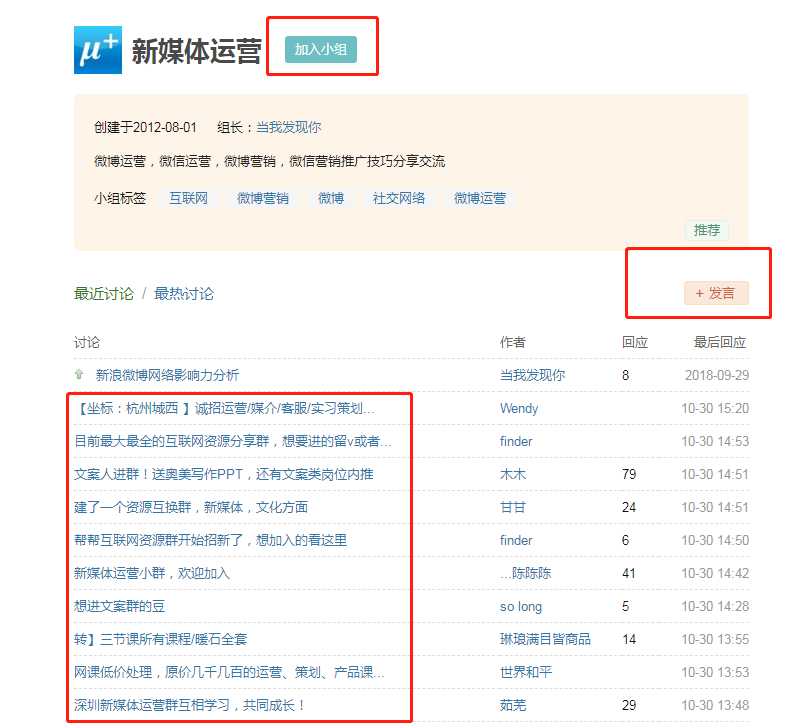The image size is (788, 726).
Task: Open author 琳琅满目皆商品's profile
Action: (x=545, y=639)
